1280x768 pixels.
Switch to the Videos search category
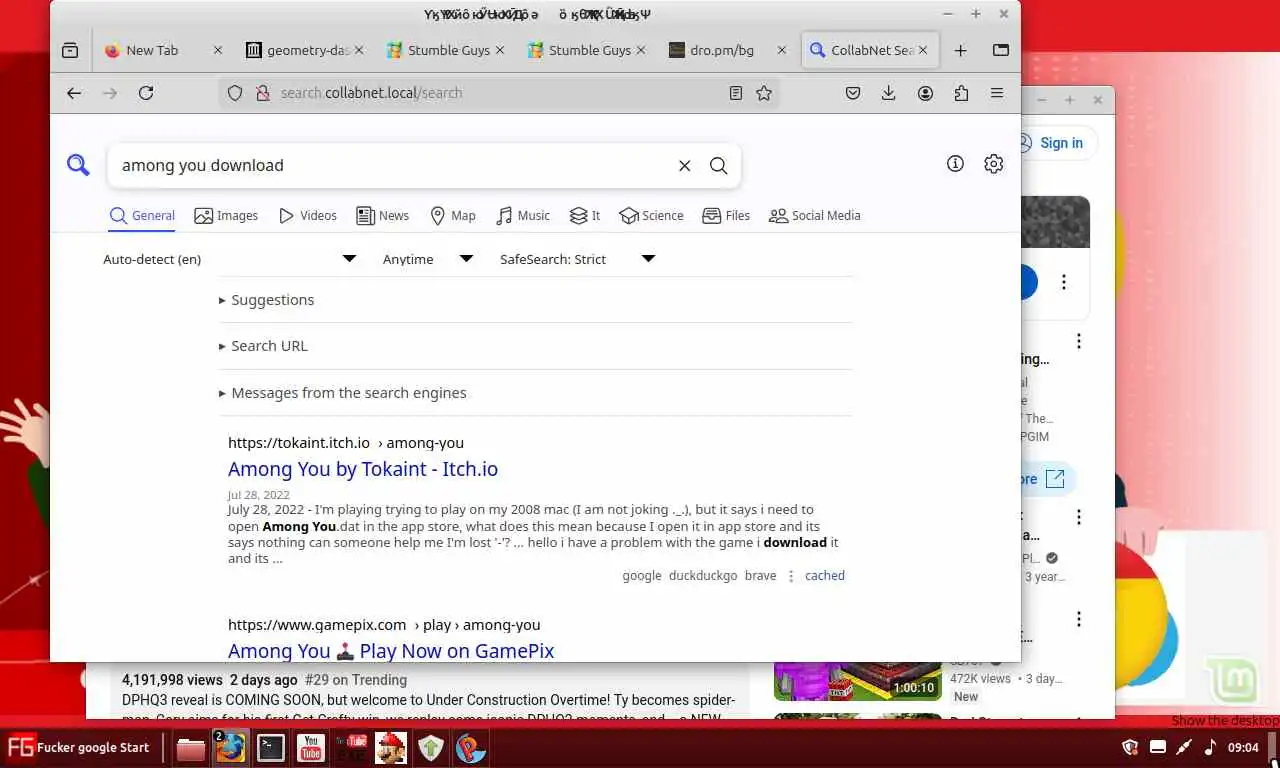click(307, 216)
